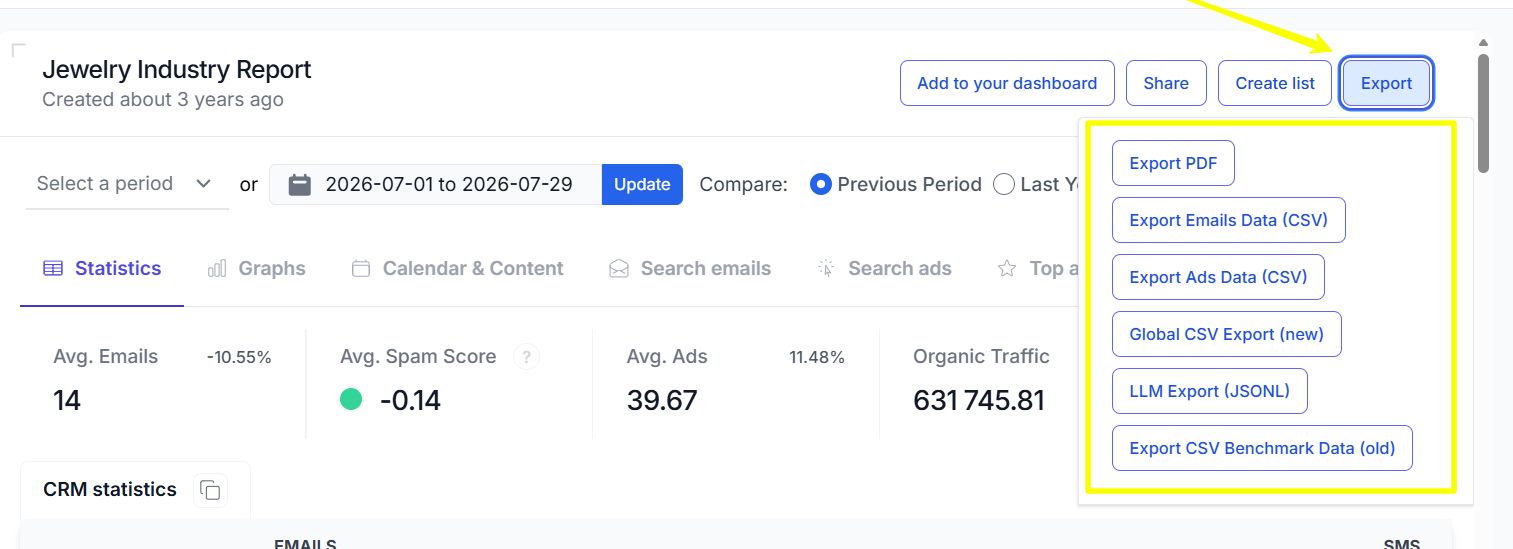Select the Last Year comparison radio button
Screen dimensions: 1513x549
1004,185
